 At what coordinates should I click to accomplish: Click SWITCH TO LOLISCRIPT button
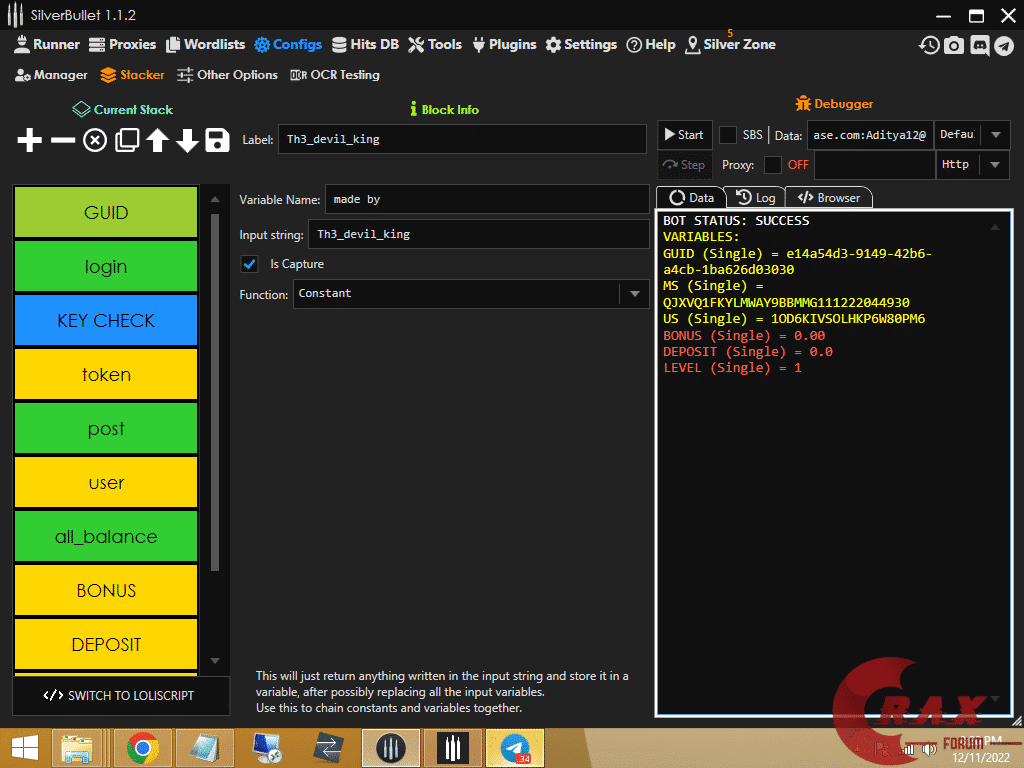coord(120,696)
